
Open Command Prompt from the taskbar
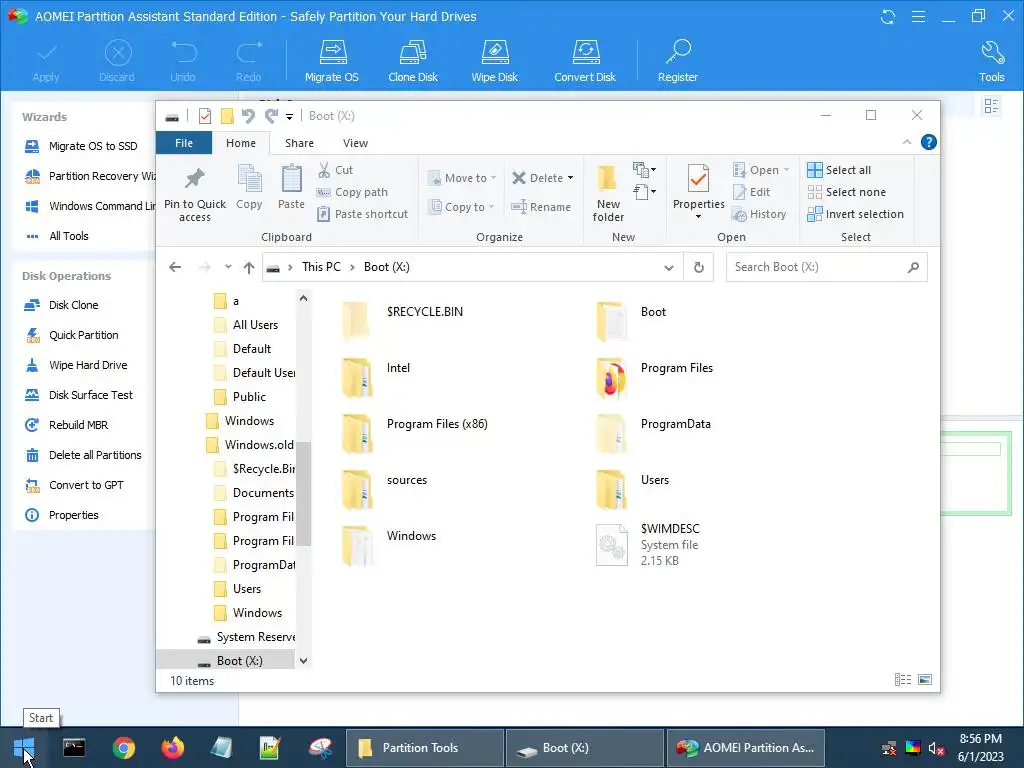point(74,748)
